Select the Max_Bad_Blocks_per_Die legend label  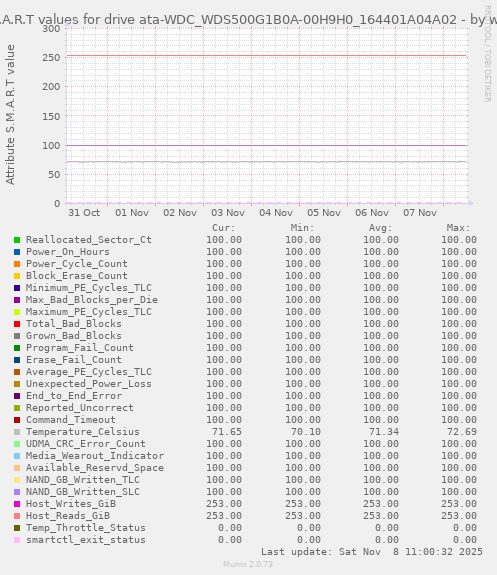click(92, 300)
